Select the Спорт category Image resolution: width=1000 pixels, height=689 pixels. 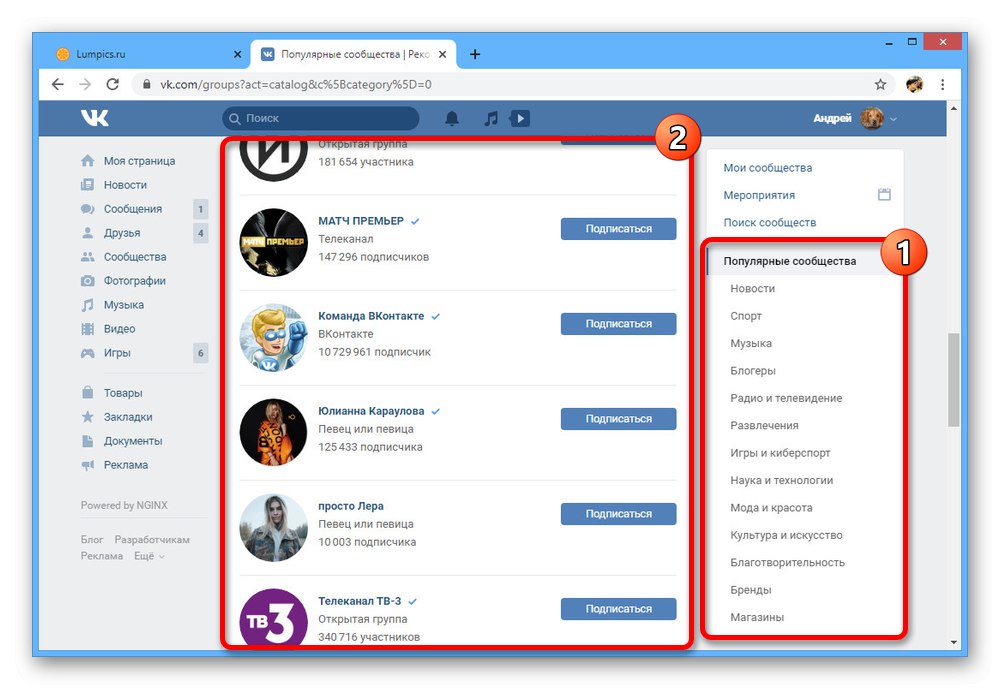(x=746, y=316)
